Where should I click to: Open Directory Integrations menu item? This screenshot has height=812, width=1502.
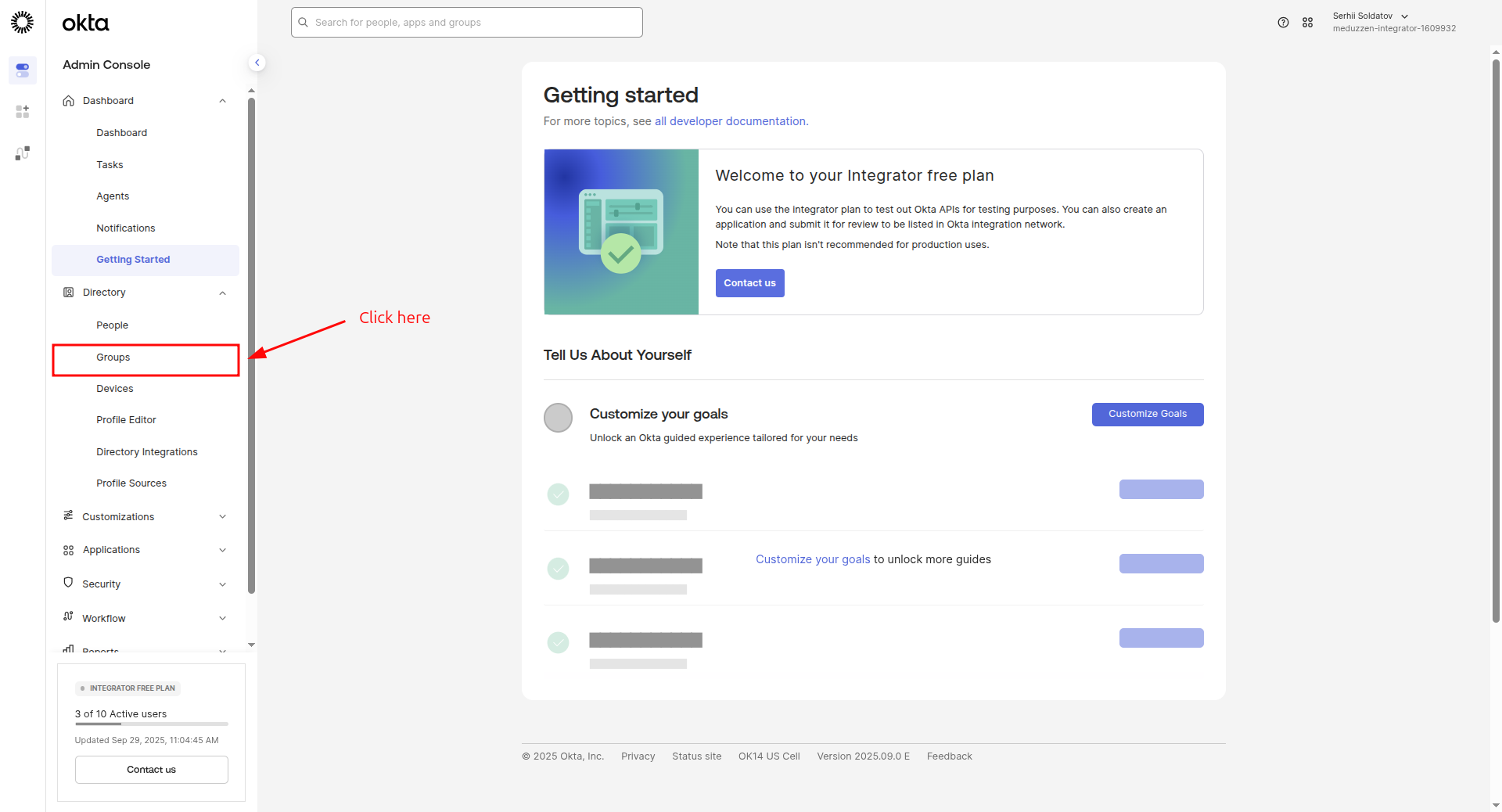146,452
